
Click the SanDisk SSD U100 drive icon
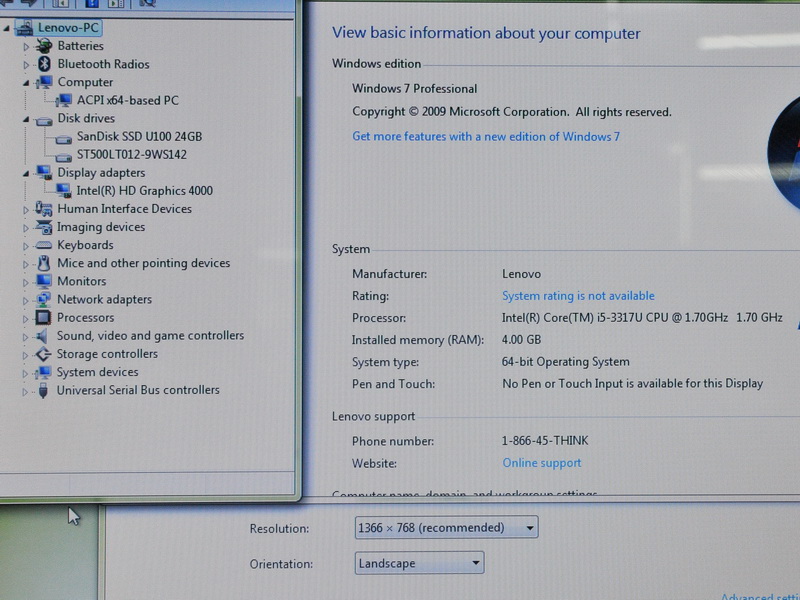63,139
